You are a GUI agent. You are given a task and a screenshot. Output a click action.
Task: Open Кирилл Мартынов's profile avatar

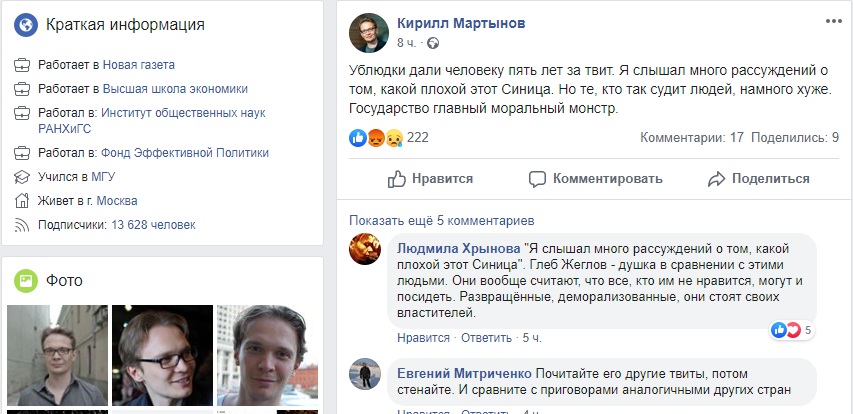(368, 33)
